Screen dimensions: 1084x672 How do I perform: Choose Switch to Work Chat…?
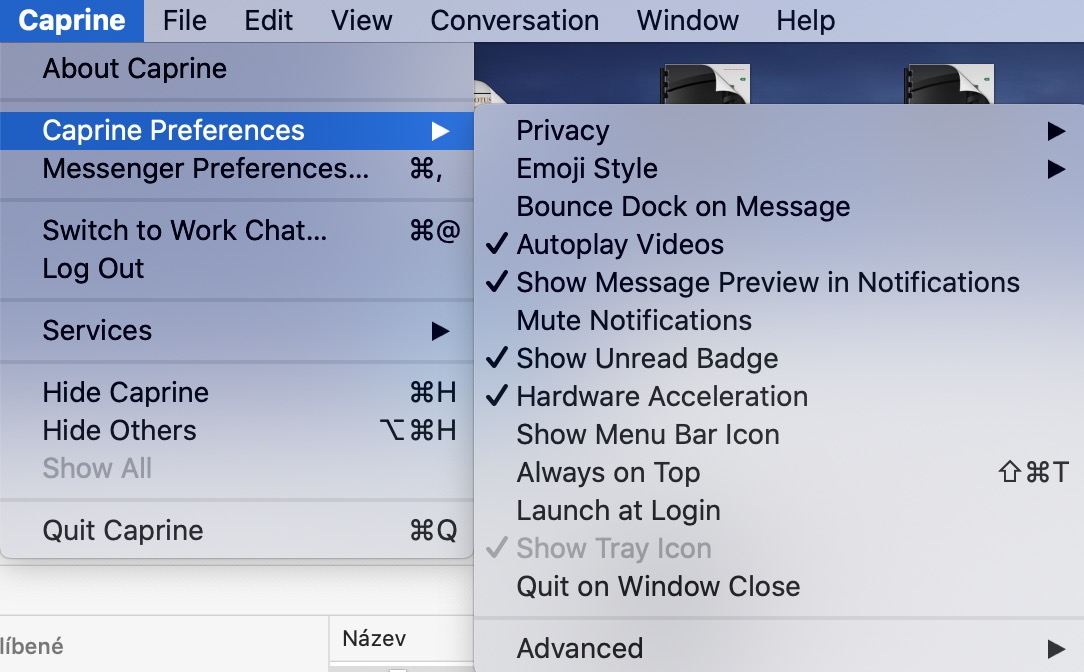(236, 230)
